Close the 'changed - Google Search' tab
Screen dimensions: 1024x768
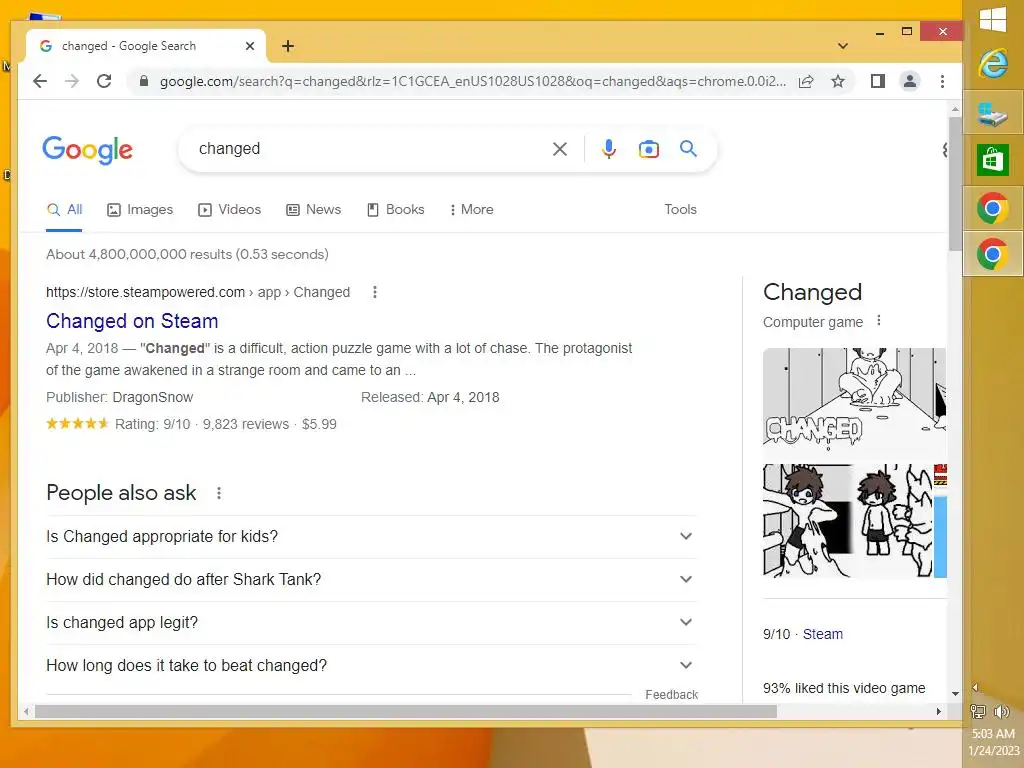[249, 46]
